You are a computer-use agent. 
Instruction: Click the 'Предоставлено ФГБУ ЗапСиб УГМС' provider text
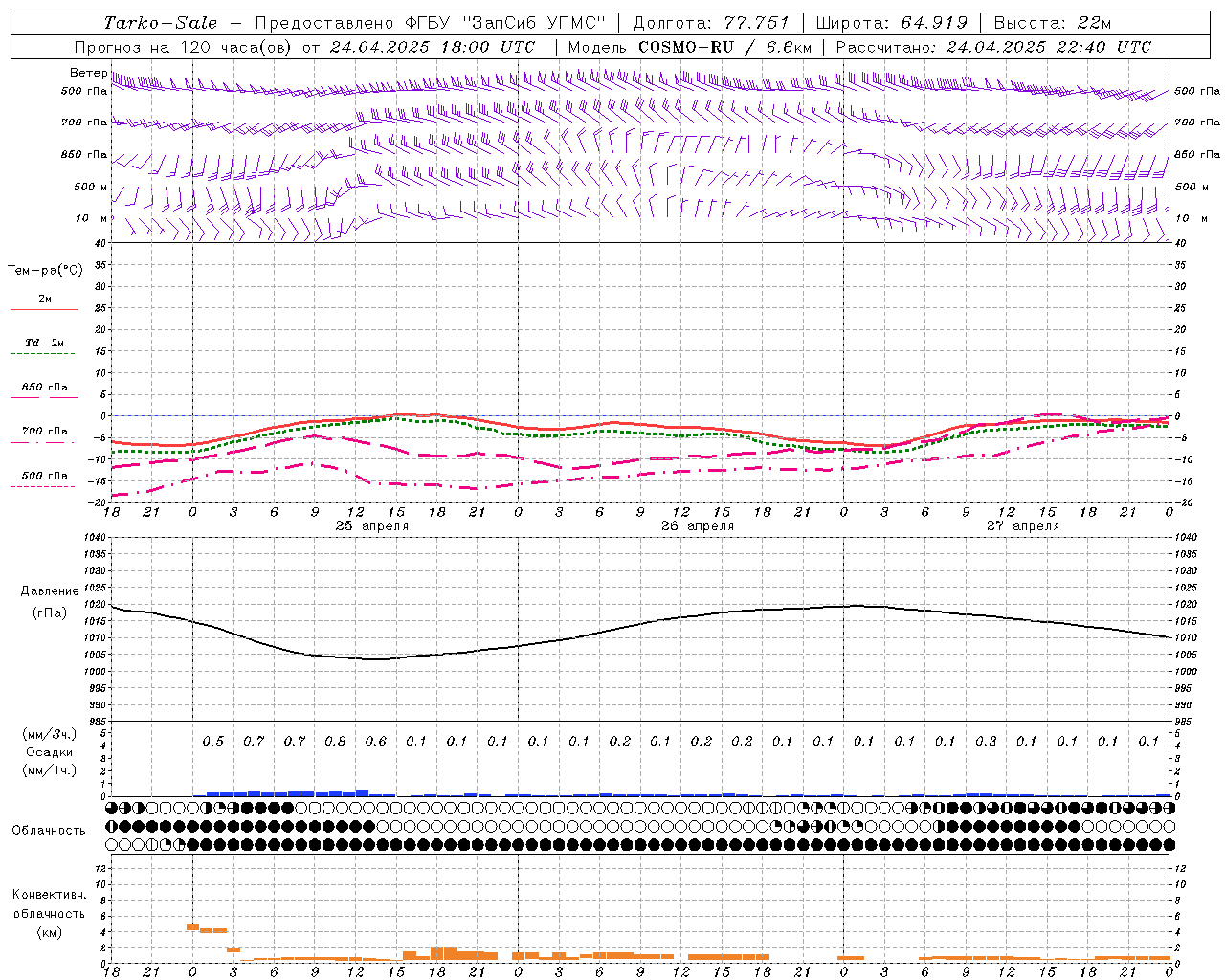[x=431, y=23]
